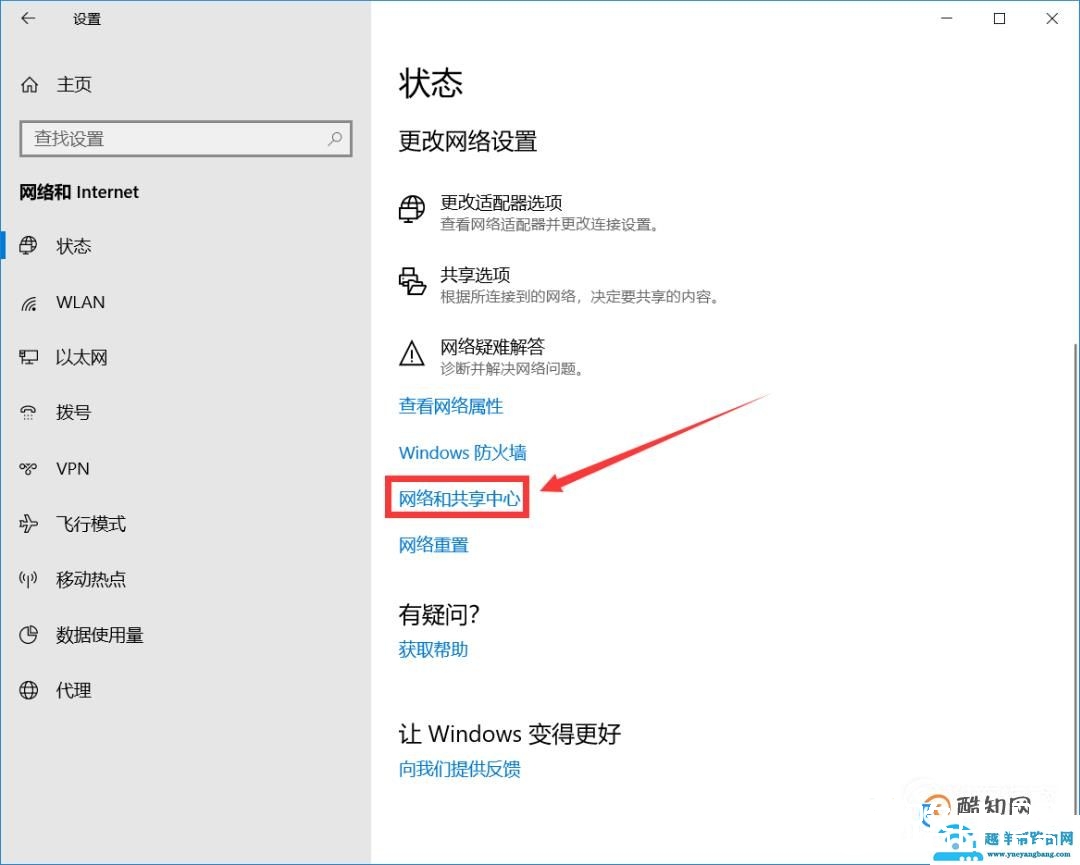Open 查看网络属性 link
The width and height of the screenshot is (1080, 865).
click(x=450, y=406)
